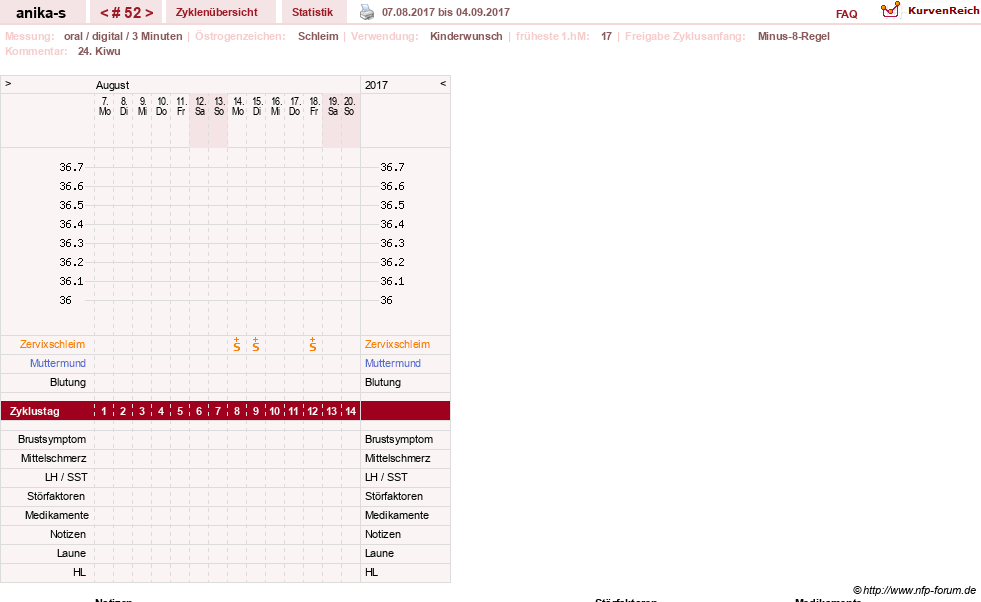Screen dimensions: 981x602
Task: Click cycle day 1 in Zyklustag row
Action: [104, 411]
